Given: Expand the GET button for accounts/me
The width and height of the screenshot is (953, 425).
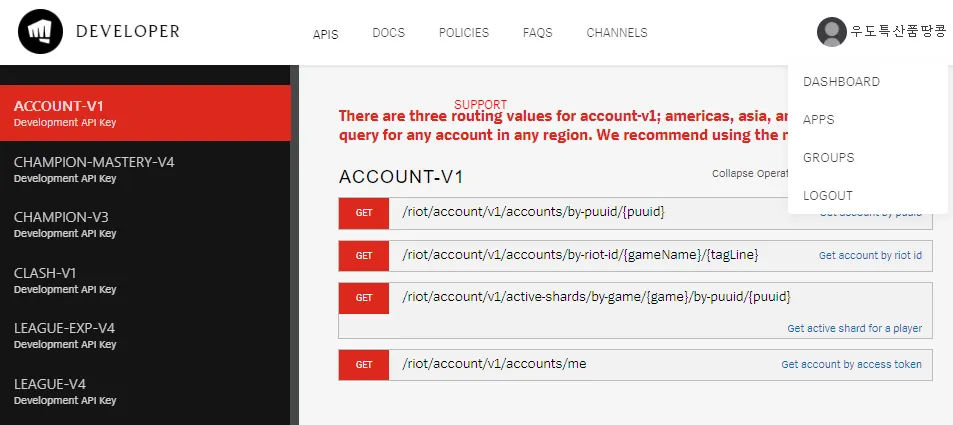Looking at the screenshot, I should coord(363,365).
